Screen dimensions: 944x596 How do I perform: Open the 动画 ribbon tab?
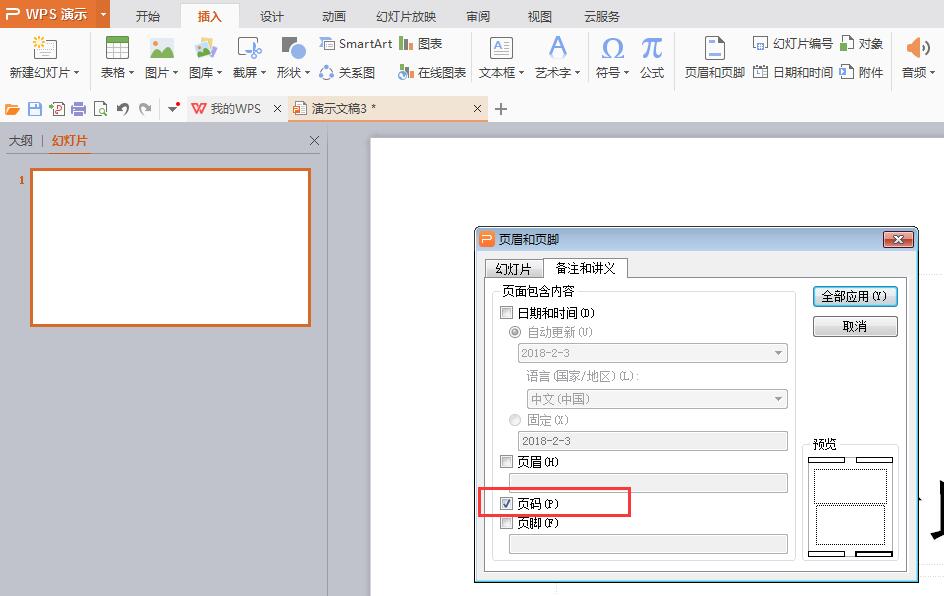tap(334, 16)
